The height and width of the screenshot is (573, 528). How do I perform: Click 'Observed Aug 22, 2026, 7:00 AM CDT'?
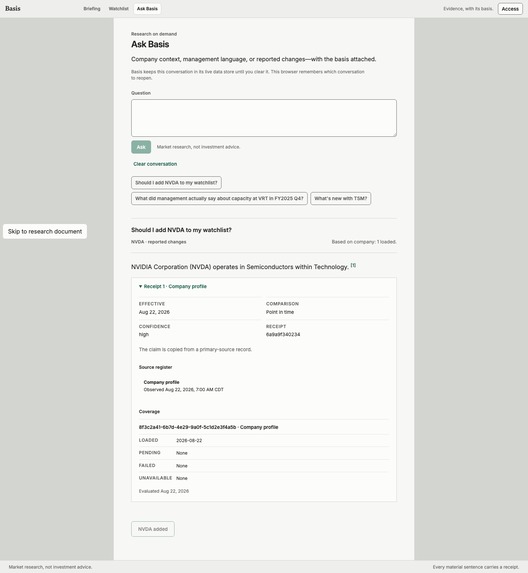pos(183,390)
